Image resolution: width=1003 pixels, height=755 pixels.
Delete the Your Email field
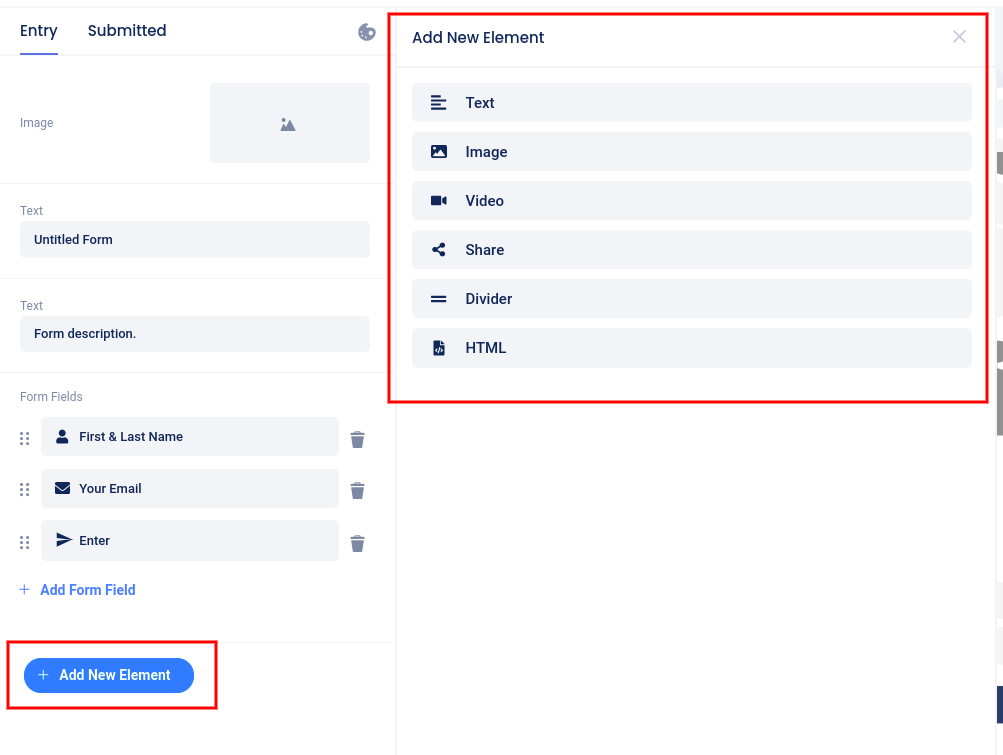coord(357,490)
